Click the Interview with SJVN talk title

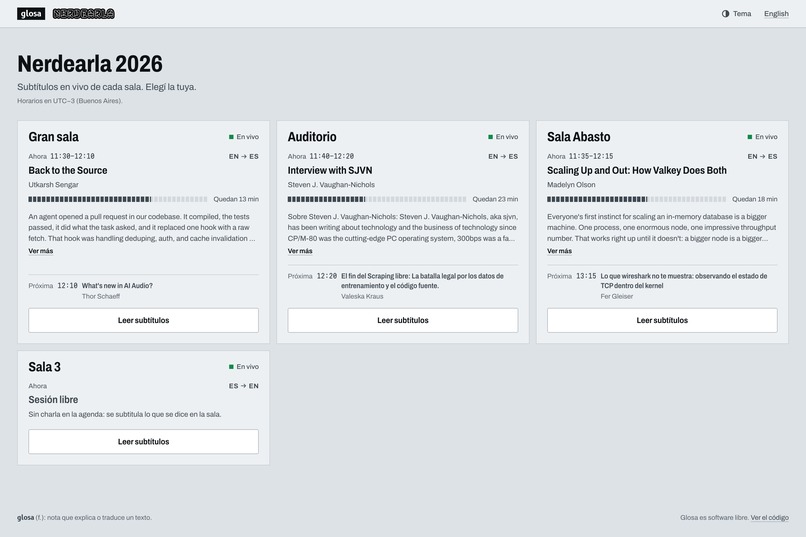(330, 170)
